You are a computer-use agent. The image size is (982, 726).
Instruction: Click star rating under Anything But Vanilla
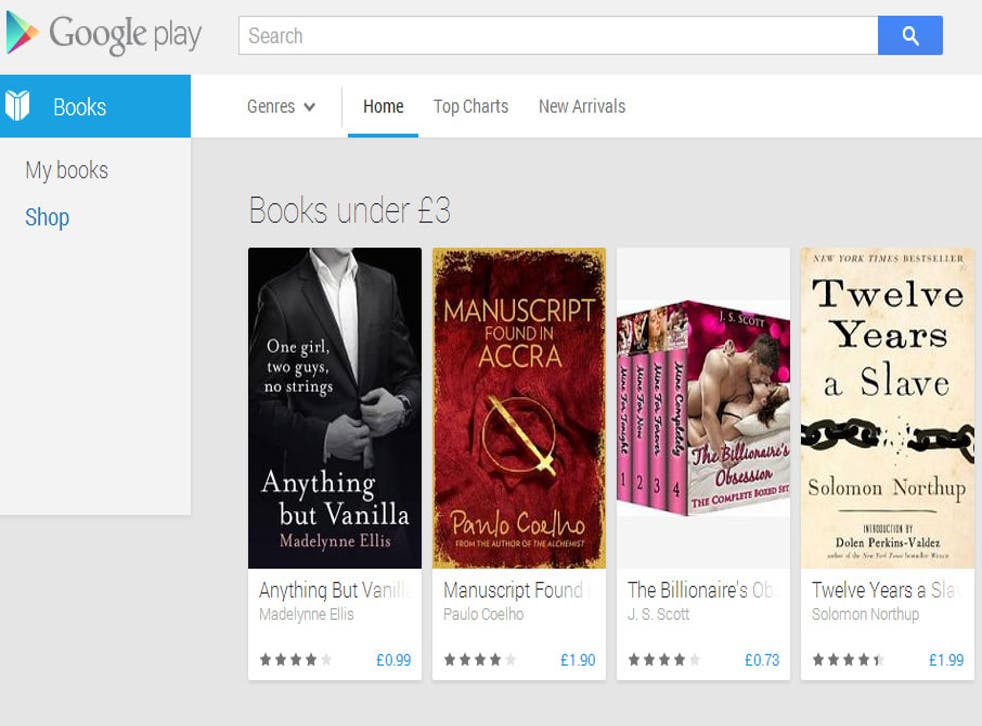coord(296,660)
